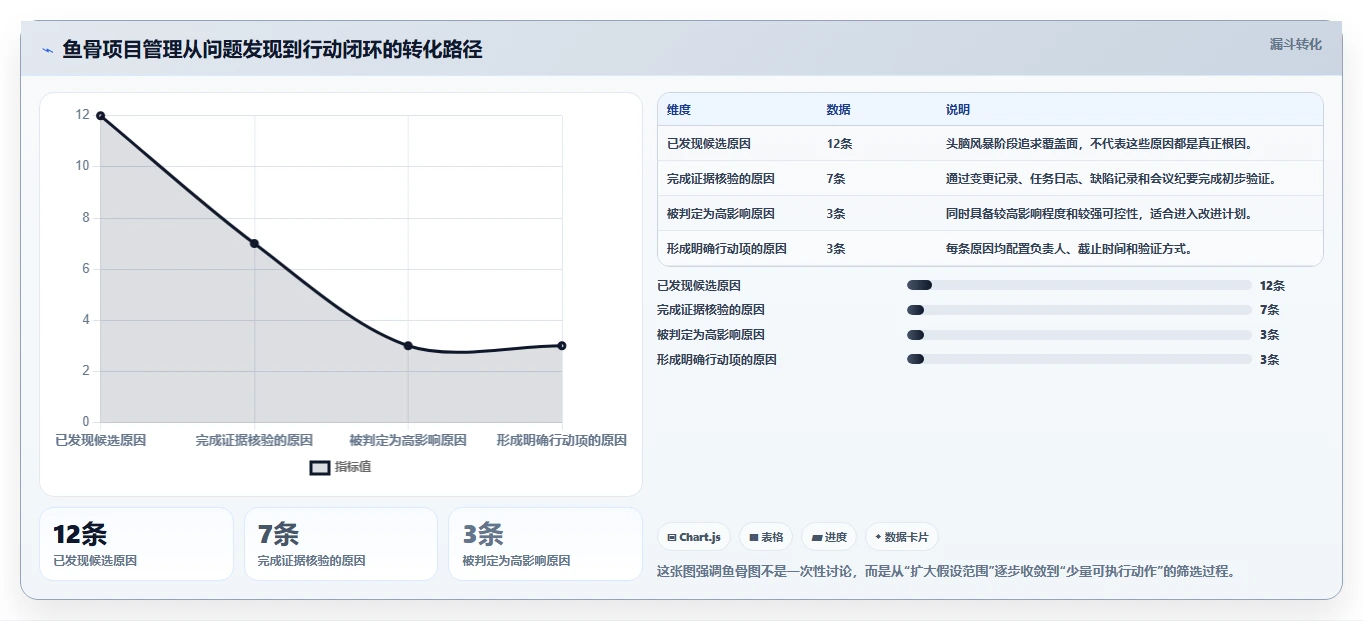The height and width of the screenshot is (621, 1363).
Task: Open the 3条 被判定为高影响原因 stat card
Action: 545,544
